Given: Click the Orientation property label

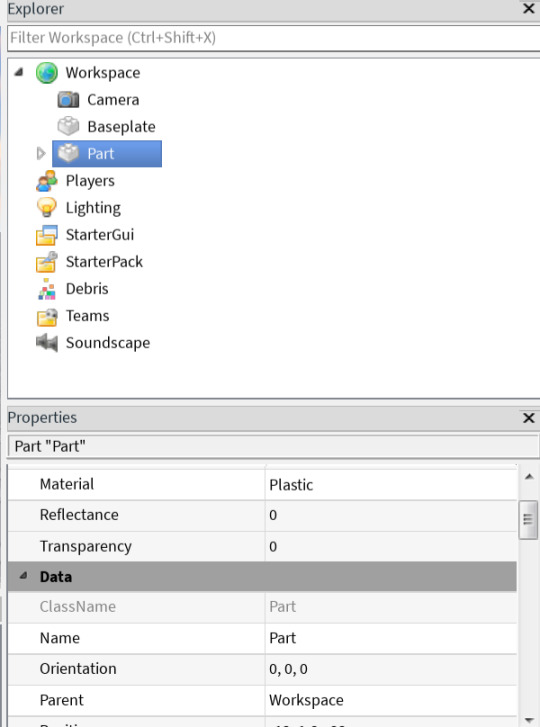Looking at the screenshot, I should click(x=78, y=669).
